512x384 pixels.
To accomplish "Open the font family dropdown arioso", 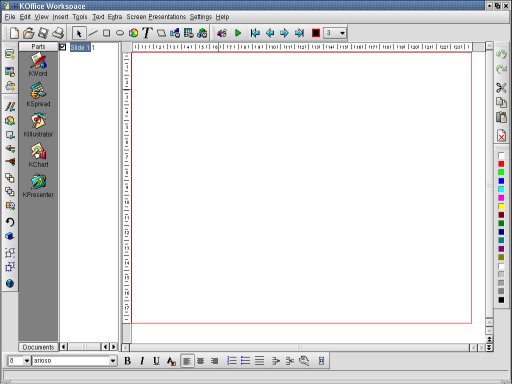I will [74, 361].
